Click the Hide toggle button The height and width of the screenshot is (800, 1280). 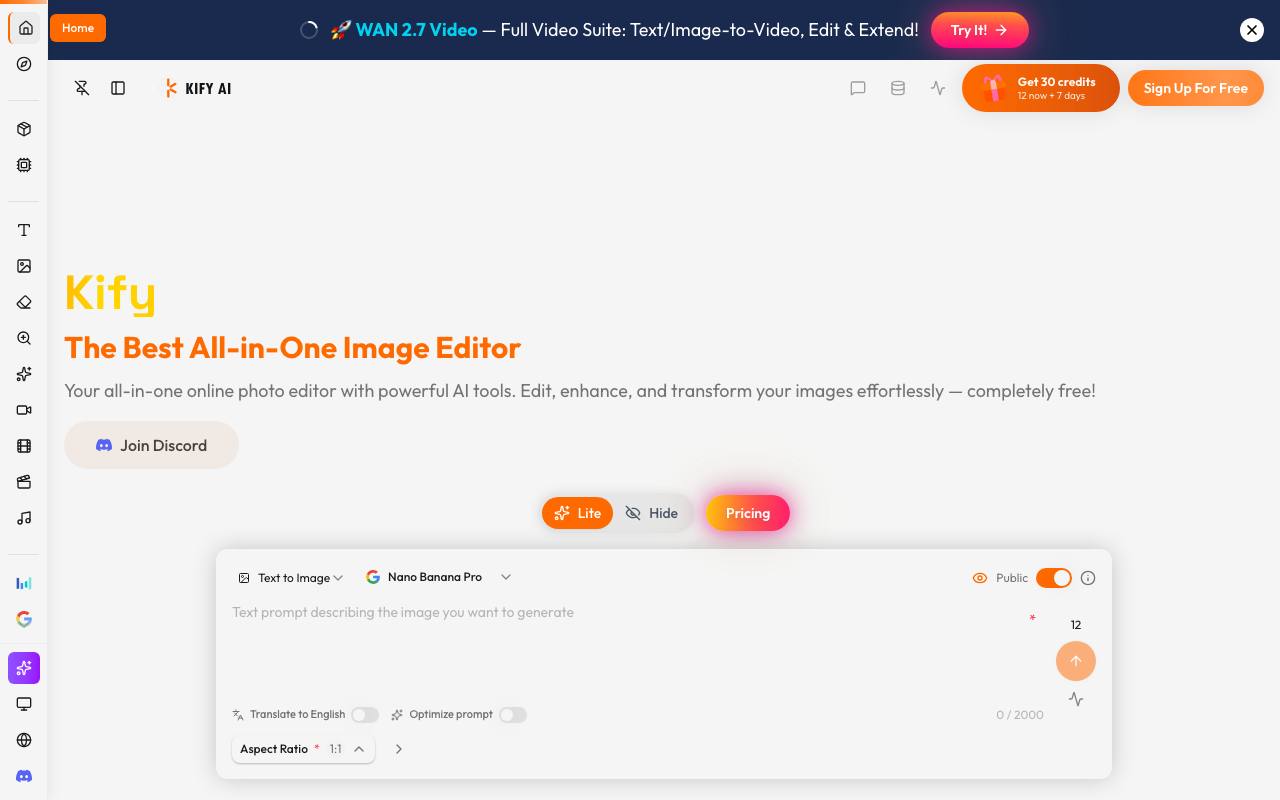[652, 513]
